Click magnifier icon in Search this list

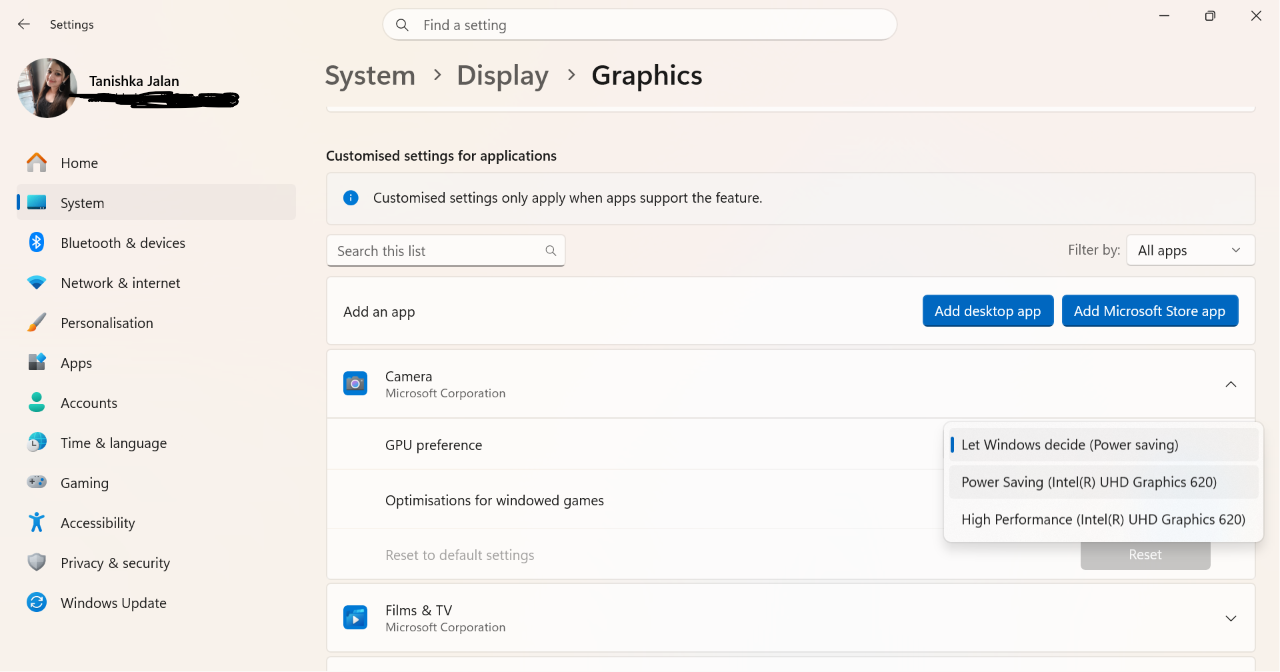pyautogui.click(x=551, y=251)
